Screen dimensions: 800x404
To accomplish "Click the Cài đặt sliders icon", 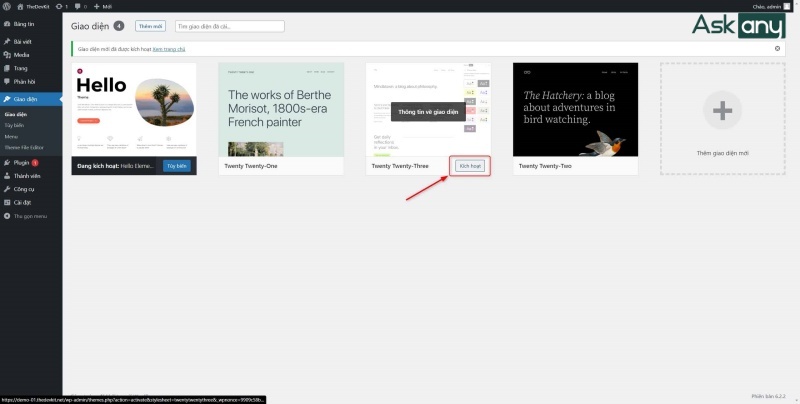I will 7,203.
